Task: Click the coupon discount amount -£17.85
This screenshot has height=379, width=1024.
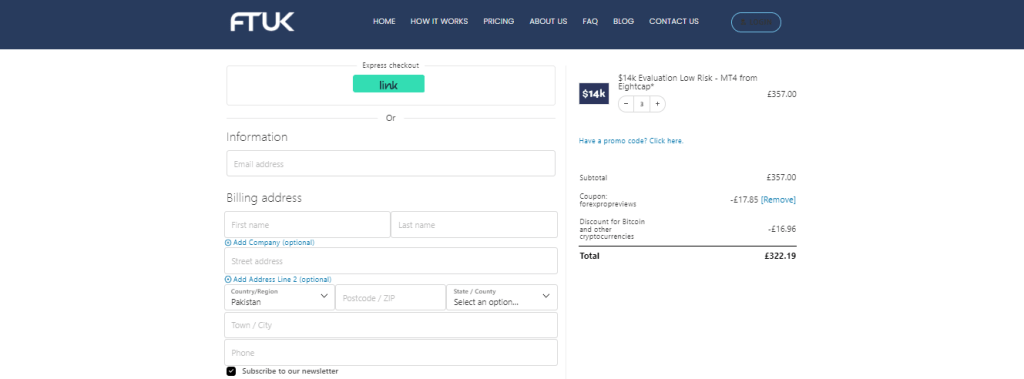Action: [744, 199]
